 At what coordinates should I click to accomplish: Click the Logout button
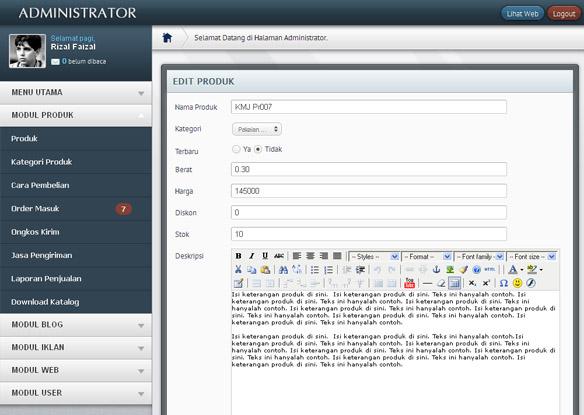coord(564,14)
